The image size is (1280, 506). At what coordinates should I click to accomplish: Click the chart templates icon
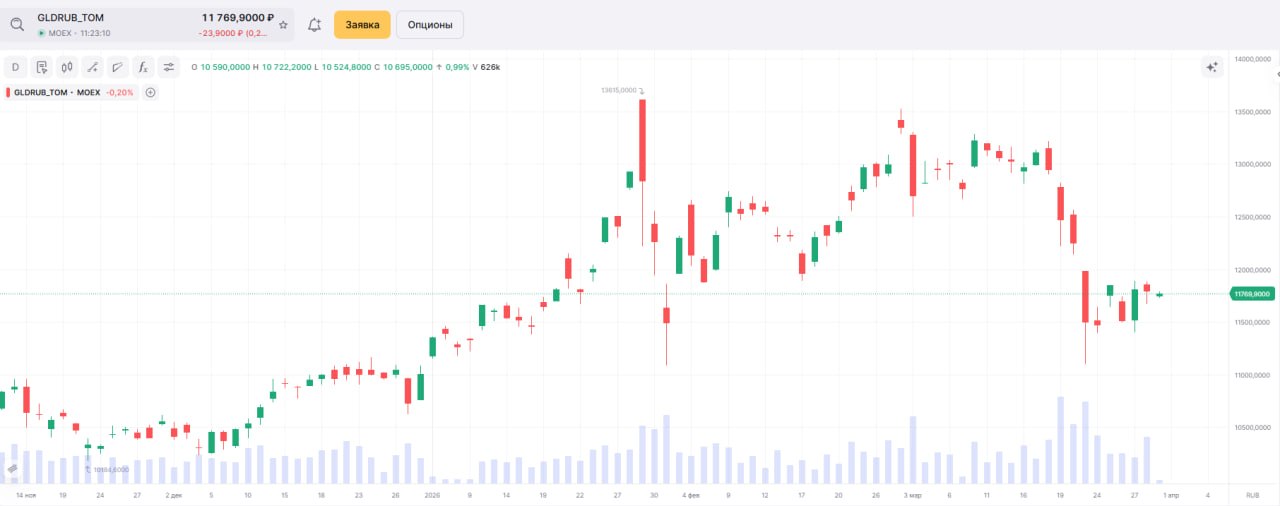42,67
